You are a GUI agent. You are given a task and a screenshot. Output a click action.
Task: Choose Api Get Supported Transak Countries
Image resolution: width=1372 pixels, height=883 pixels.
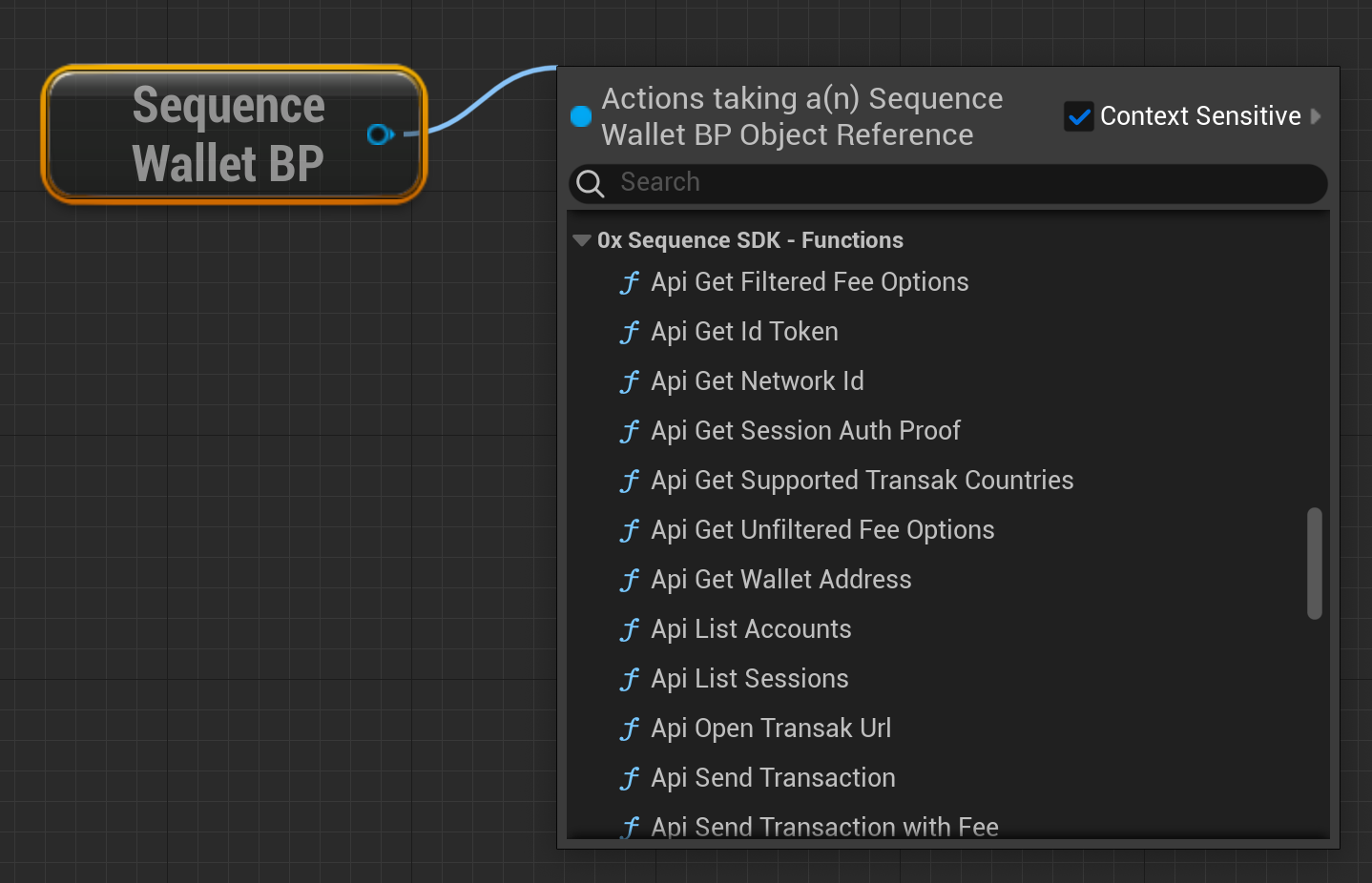[x=862, y=481]
